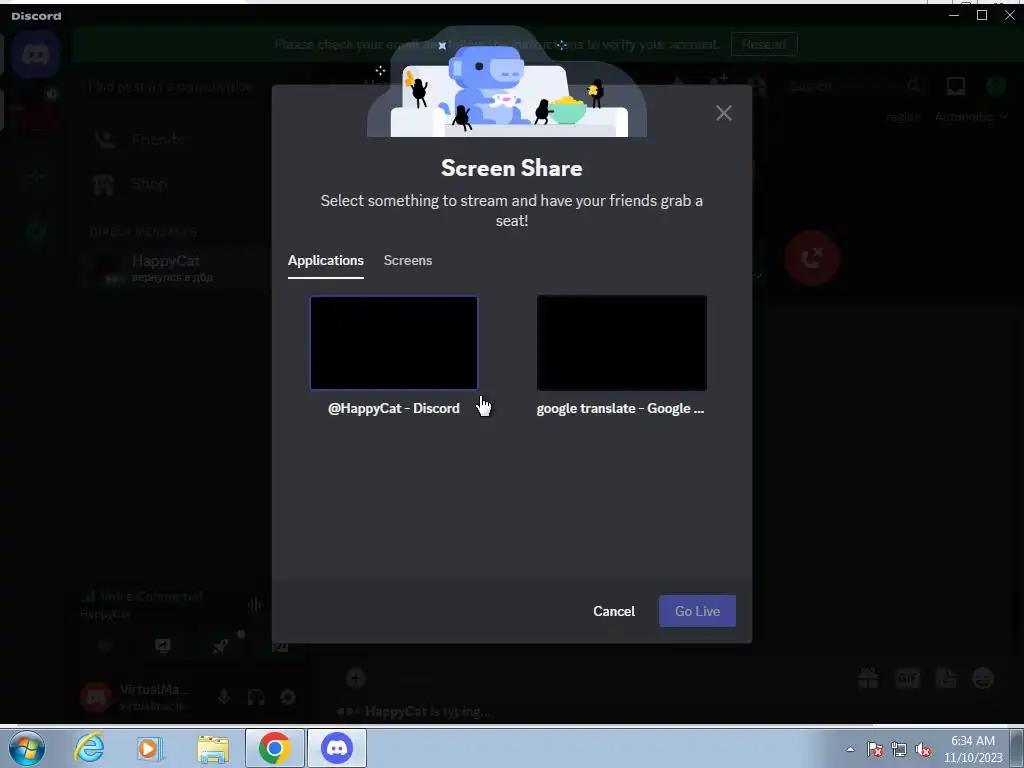Click the Action Center flag tray icon
The image size is (1024, 768).
point(875,750)
